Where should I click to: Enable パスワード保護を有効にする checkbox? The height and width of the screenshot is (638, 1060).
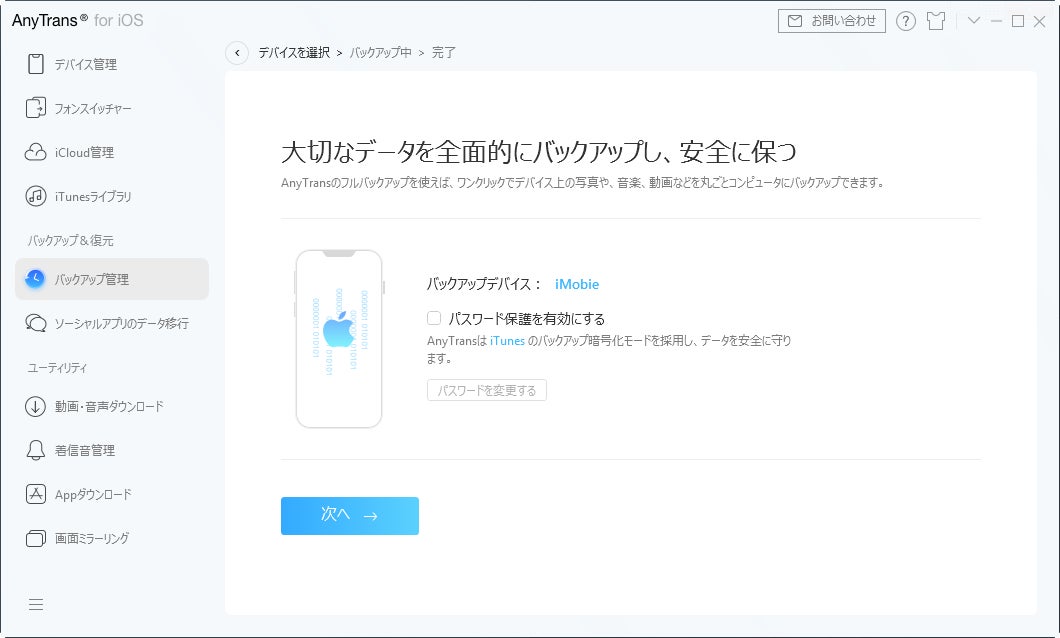click(x=434, y=318)
